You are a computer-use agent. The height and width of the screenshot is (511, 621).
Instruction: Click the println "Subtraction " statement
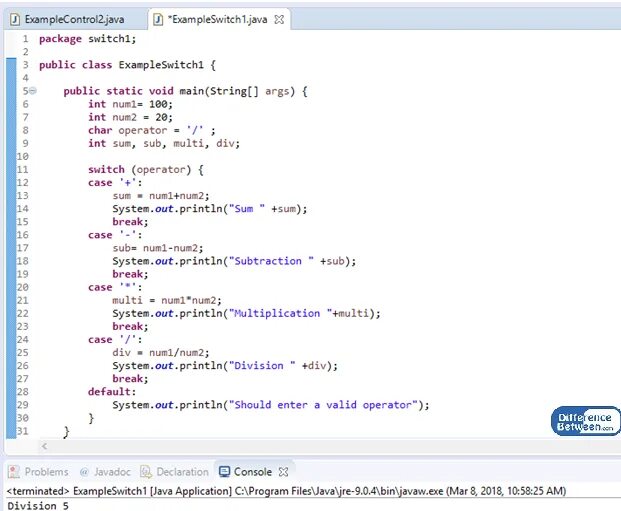(234, 261)
